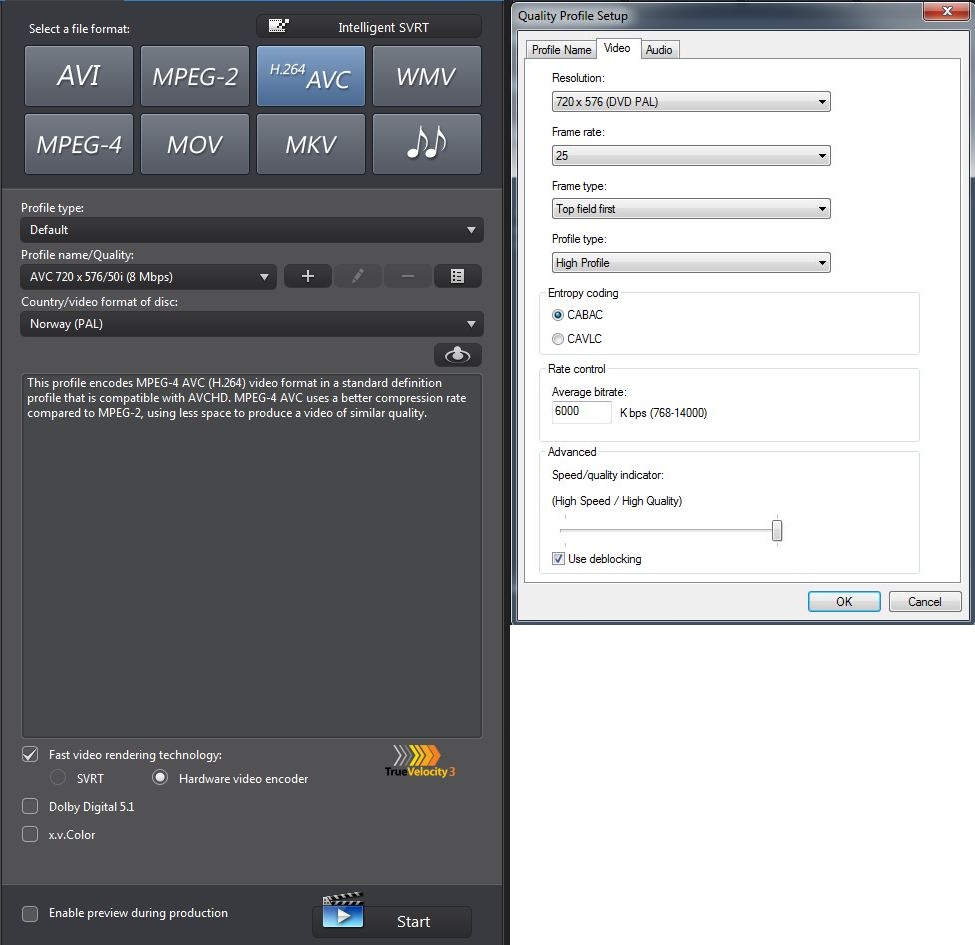Choose the MOV file format
The width and height of the screenshot is (975, 945).
coord(195,144)
